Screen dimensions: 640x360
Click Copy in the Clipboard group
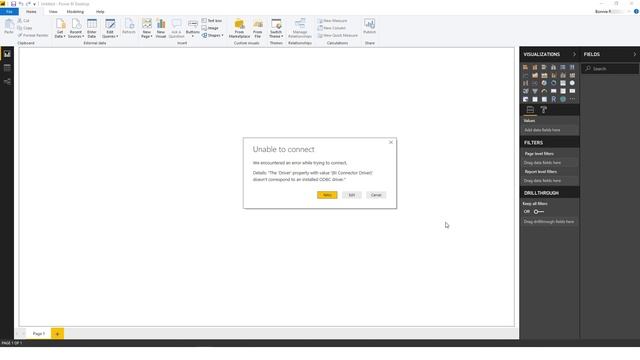[24, 28]
